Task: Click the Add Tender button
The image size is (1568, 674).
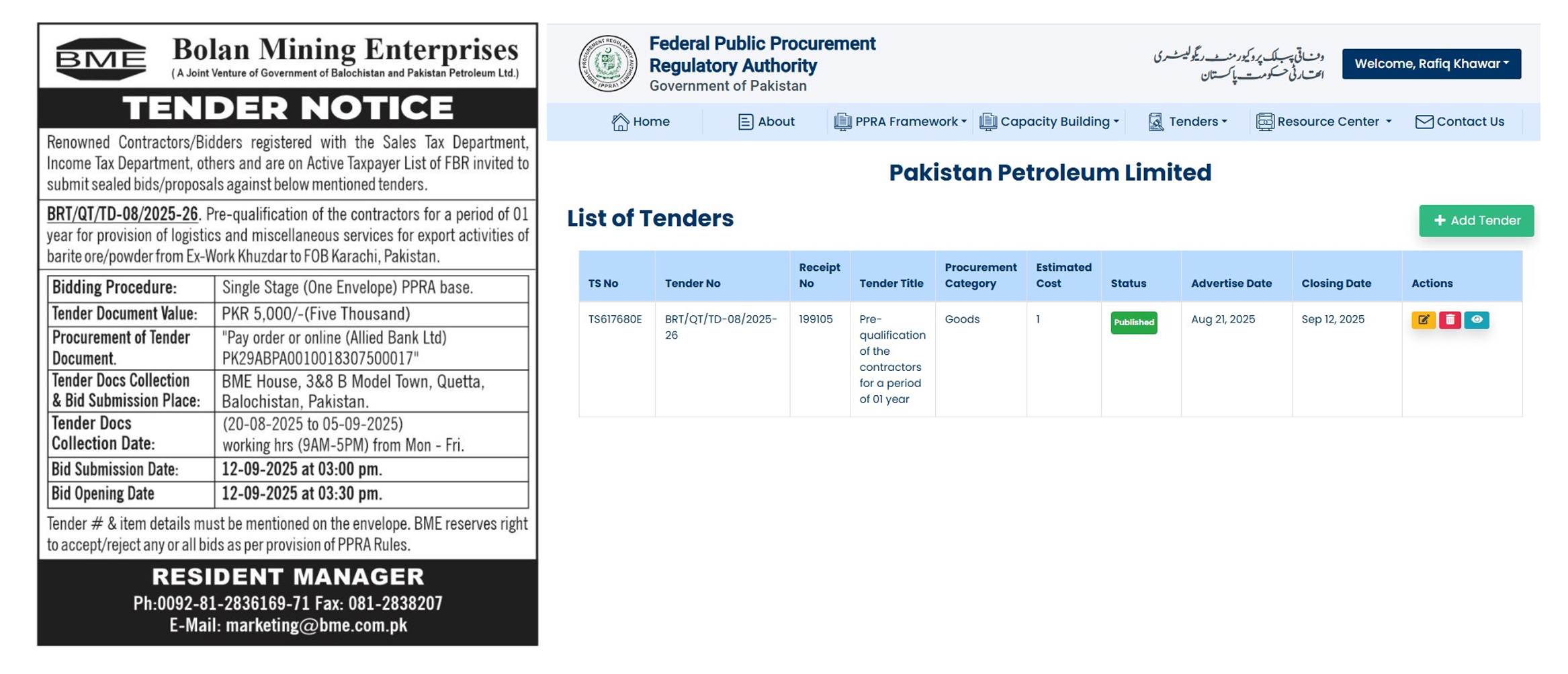Action: (1476, 220)
